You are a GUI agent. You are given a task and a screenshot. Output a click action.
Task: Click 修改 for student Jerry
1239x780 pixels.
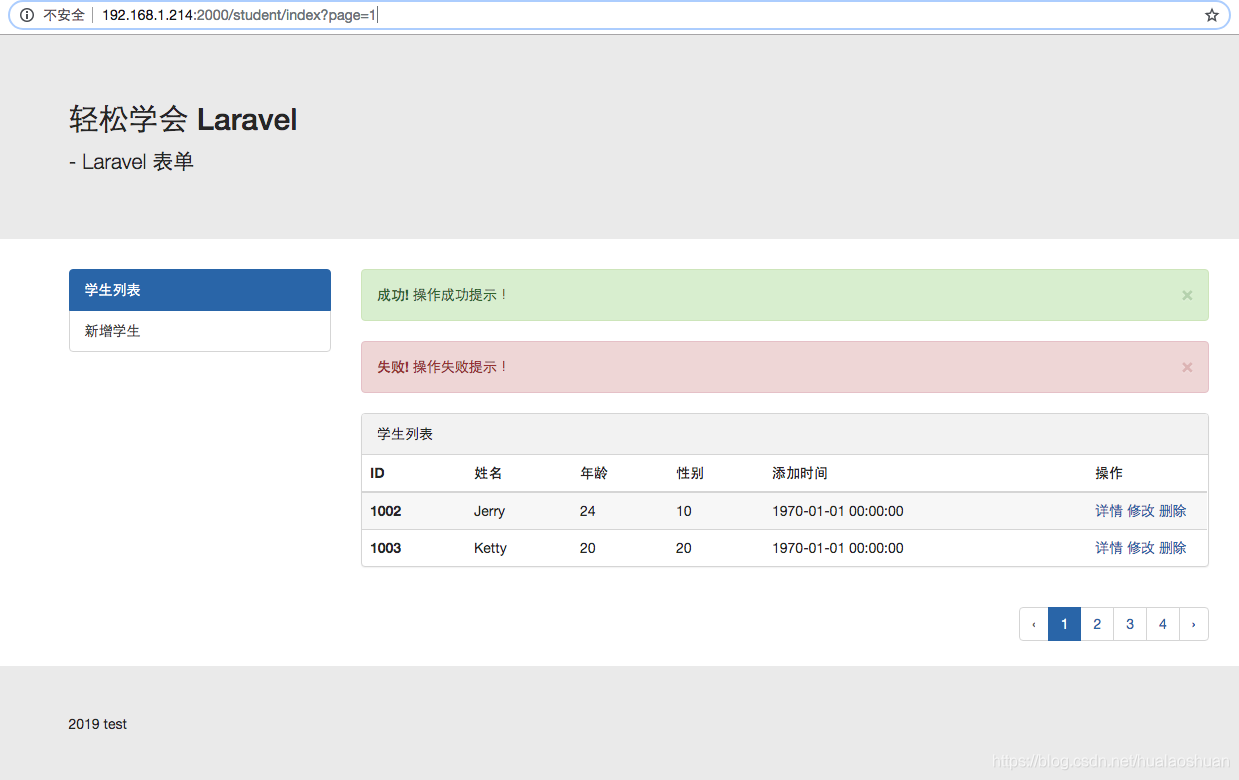tap(1141, 511)
